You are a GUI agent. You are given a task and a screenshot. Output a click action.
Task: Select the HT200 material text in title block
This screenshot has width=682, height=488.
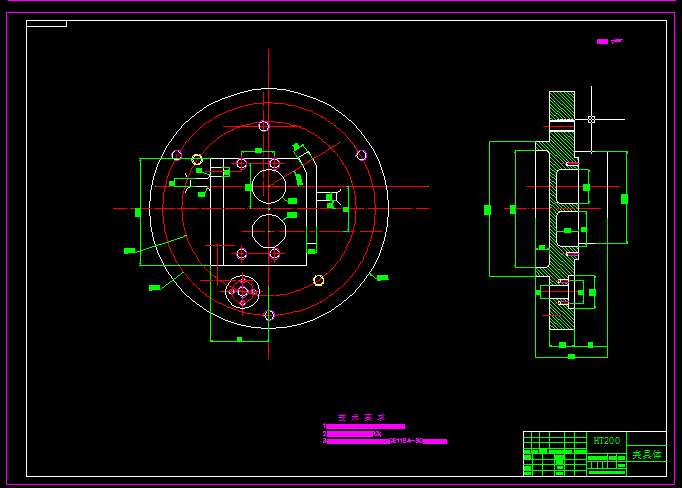(606, 441)
